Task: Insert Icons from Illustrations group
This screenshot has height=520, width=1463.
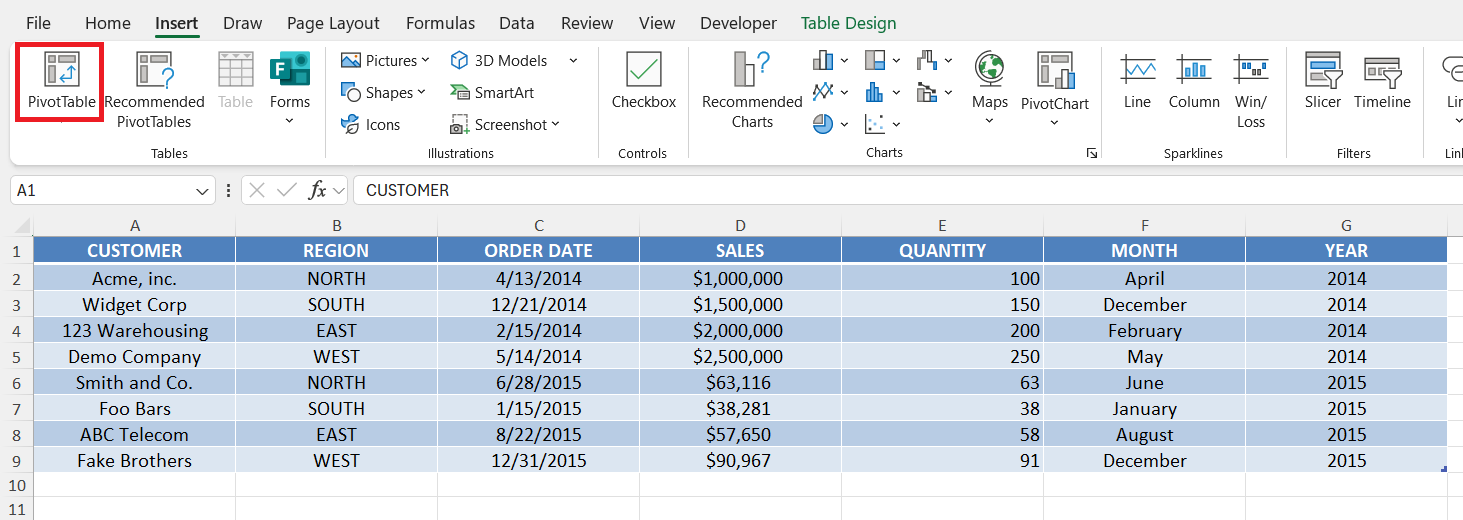Action: [371, 125]
